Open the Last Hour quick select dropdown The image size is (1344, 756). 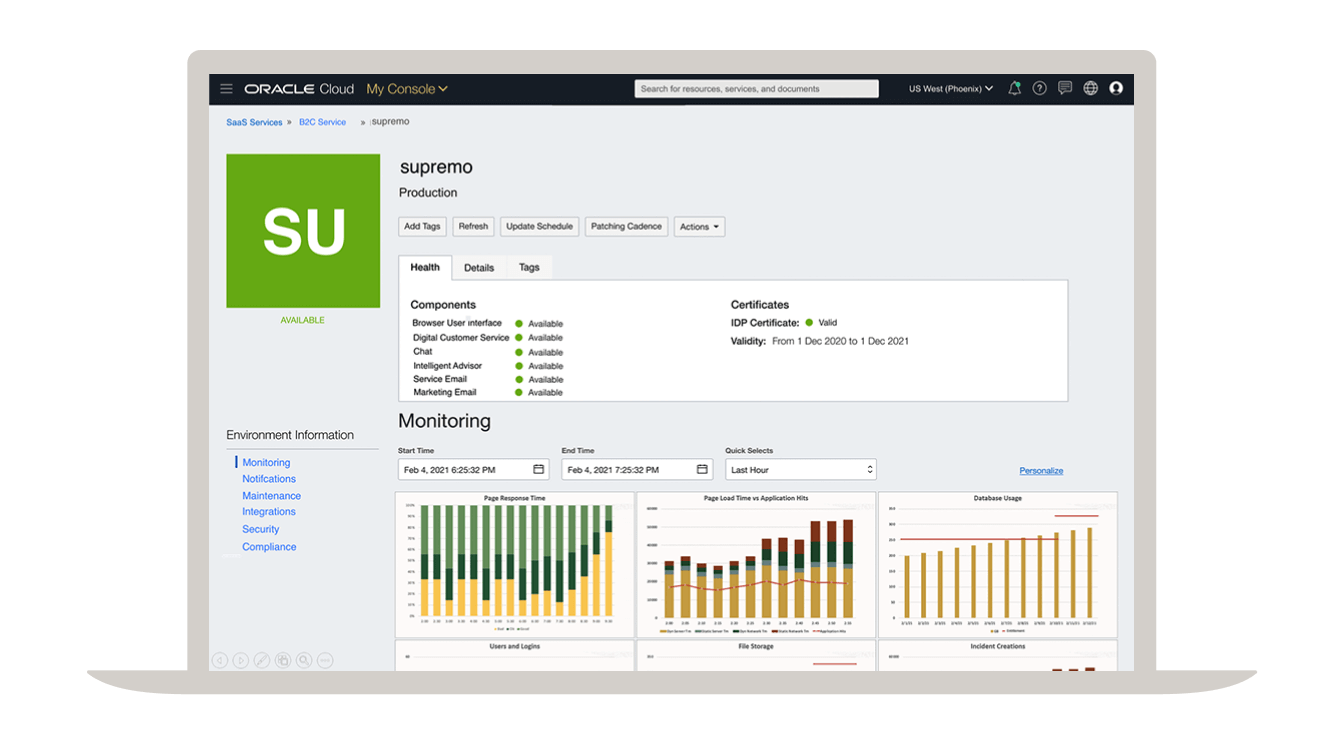coord(800,469)
